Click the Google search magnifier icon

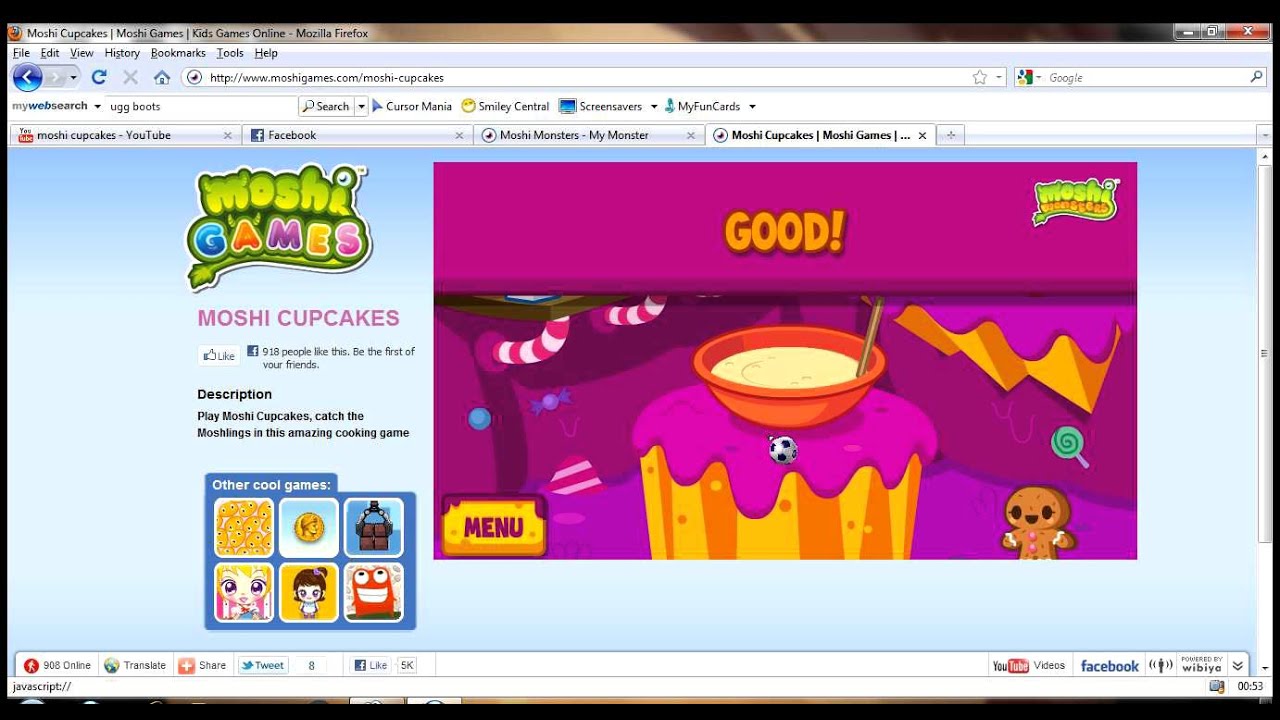[1257, 77]
